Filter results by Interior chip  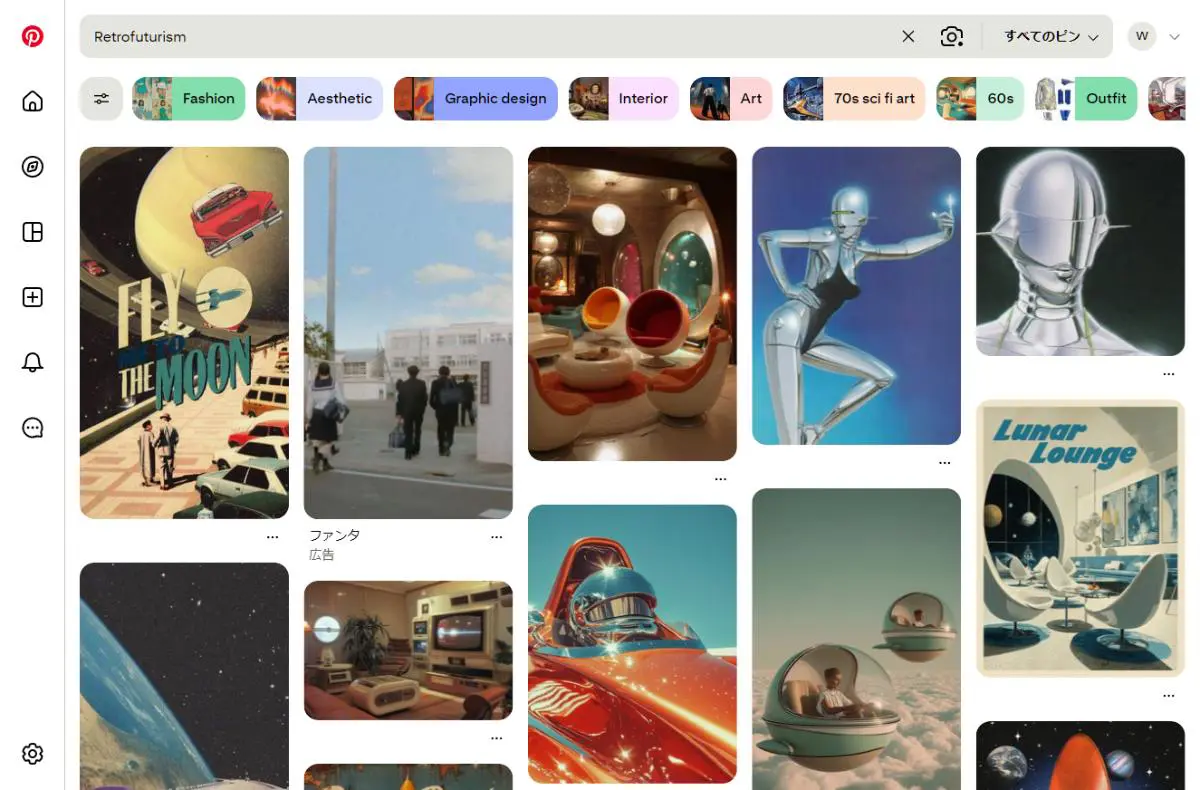pos(624,98)
